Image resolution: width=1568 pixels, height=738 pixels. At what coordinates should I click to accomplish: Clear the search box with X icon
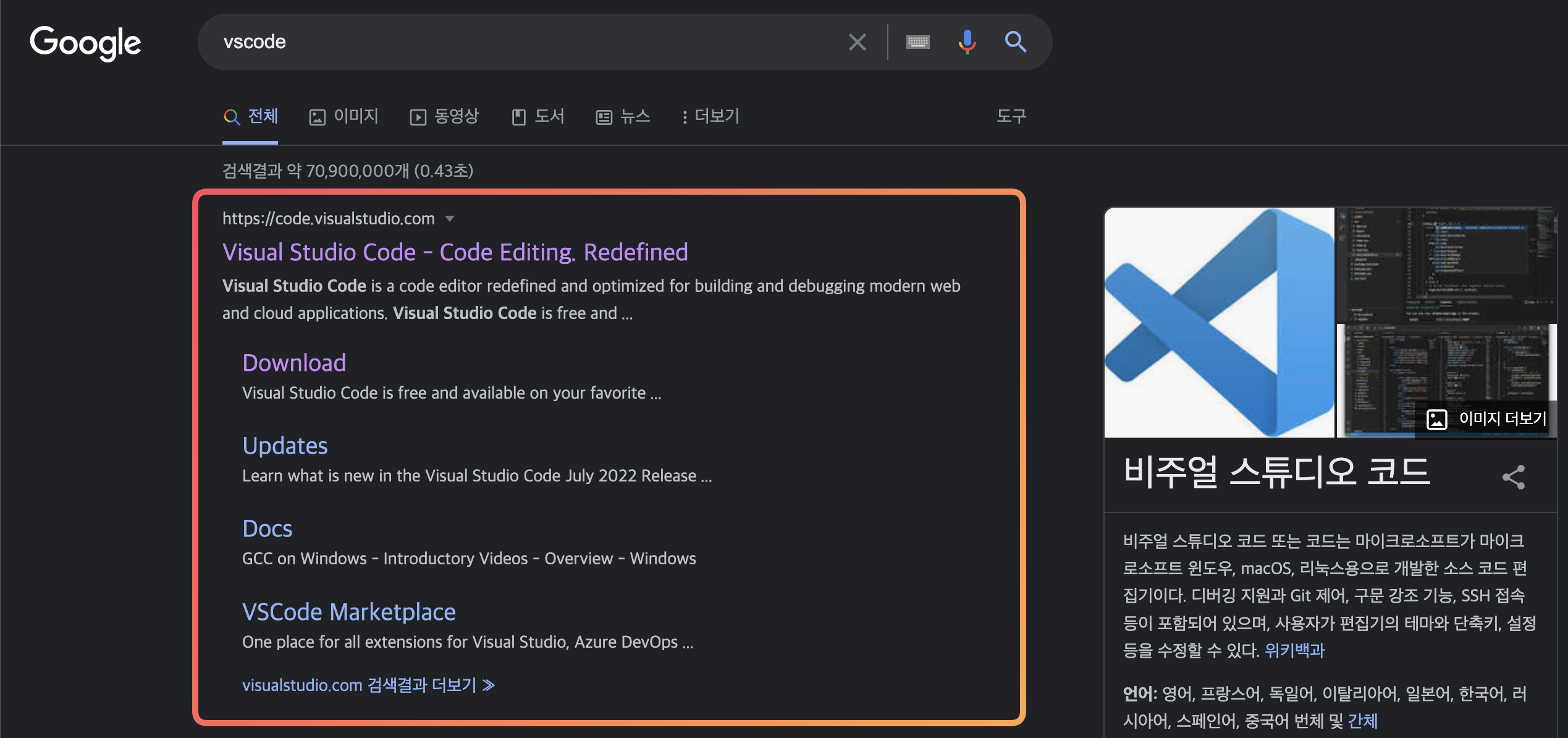[857, 42]
